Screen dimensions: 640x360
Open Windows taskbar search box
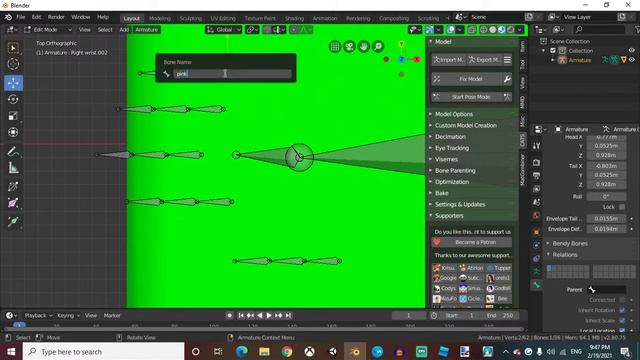(103, 351)
